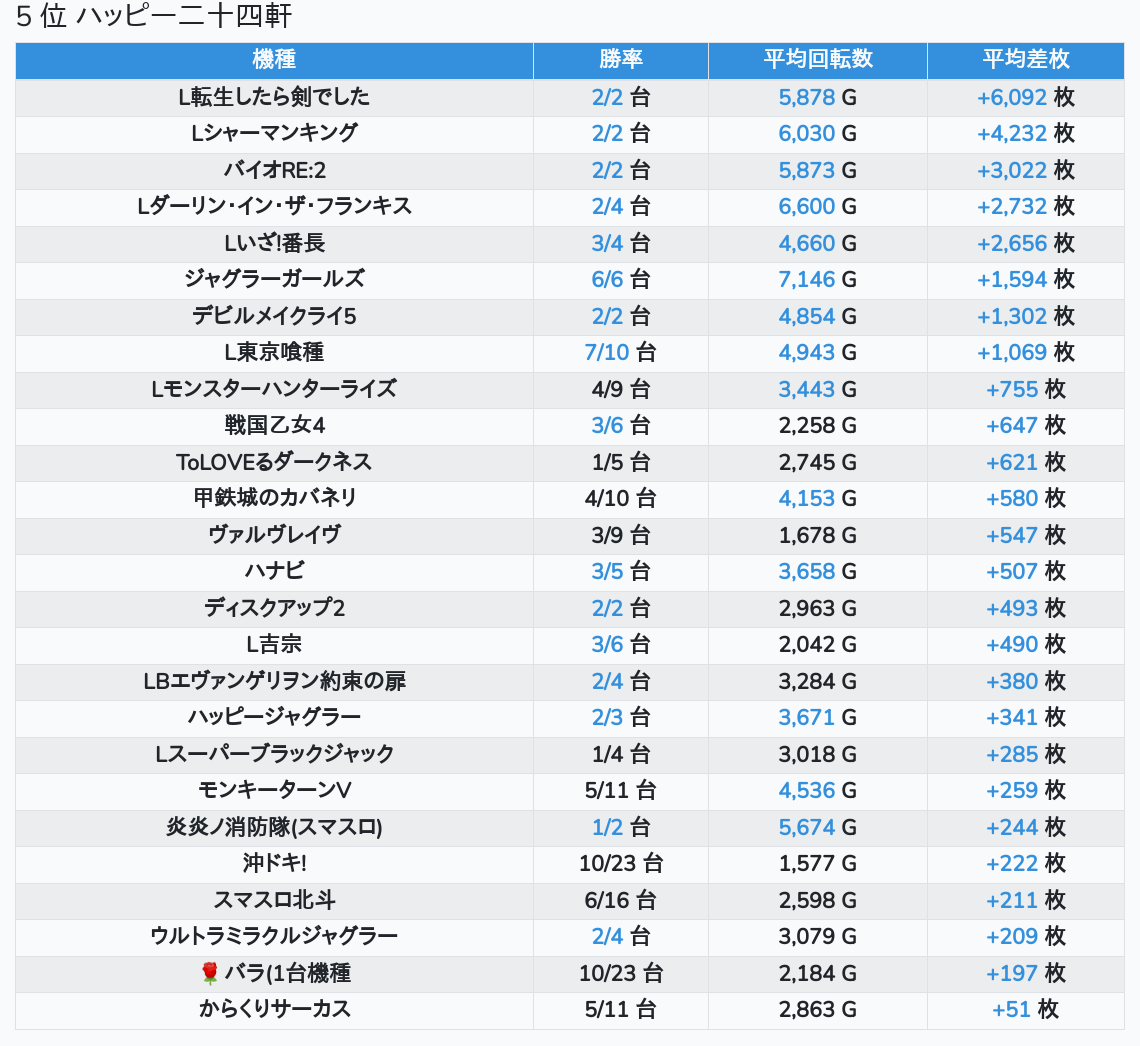1140x1046 pixels.
Task: Click ToLOVEるダークネス in the table
Action: tap(274, 462)
